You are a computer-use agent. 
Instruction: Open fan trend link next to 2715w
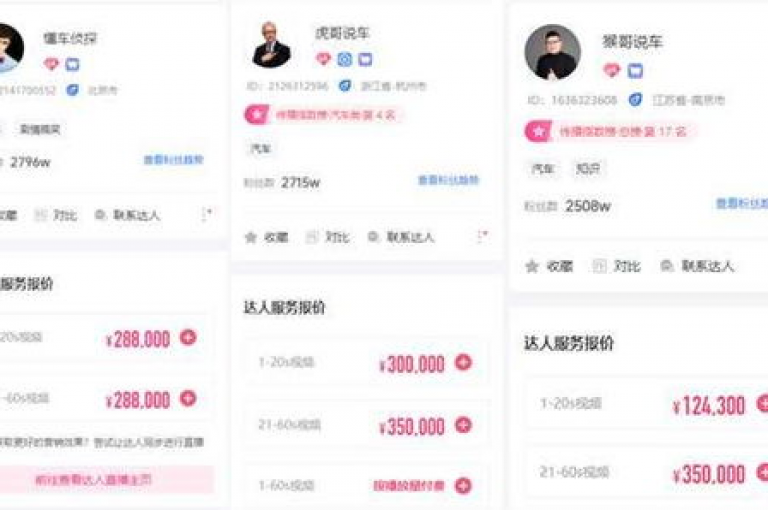[x=448, y=180]
